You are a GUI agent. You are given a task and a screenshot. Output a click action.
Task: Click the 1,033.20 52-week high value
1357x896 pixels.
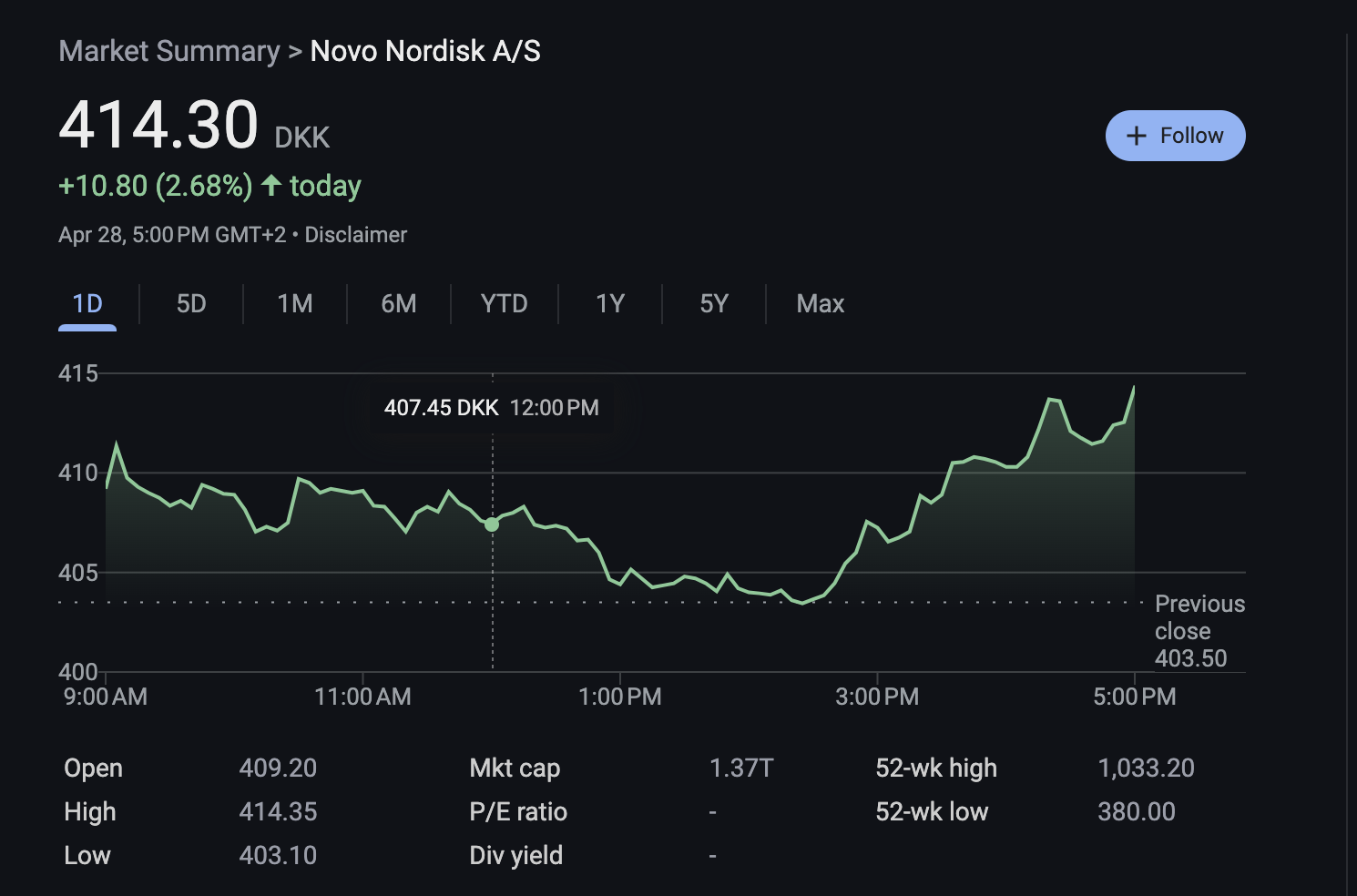click(1146, 768)
